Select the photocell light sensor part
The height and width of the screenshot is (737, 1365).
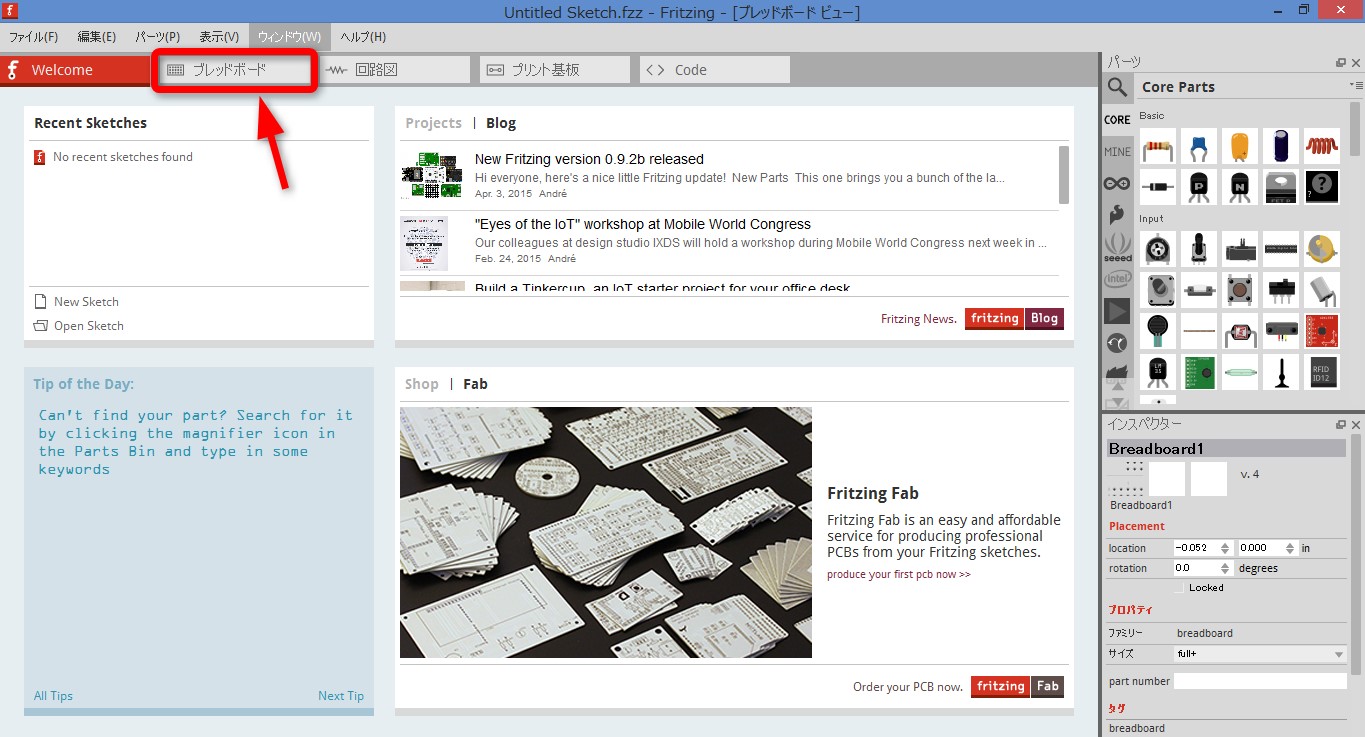[1240, 331]
